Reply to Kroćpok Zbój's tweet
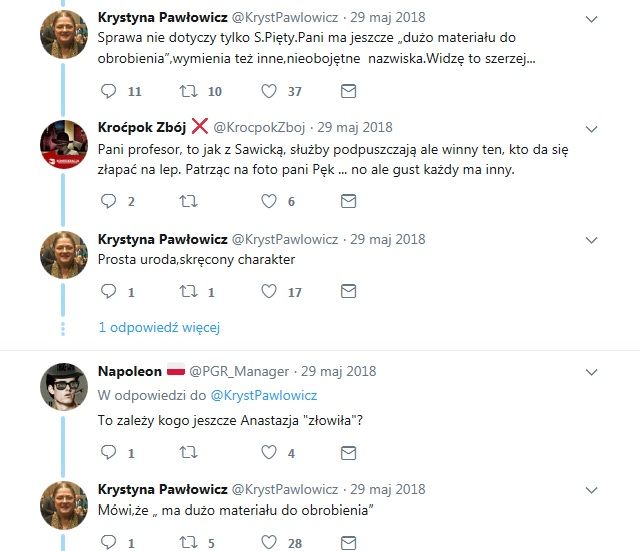This screenshot has height=551, width=640. pyautogui.click(x=110, y=201)
